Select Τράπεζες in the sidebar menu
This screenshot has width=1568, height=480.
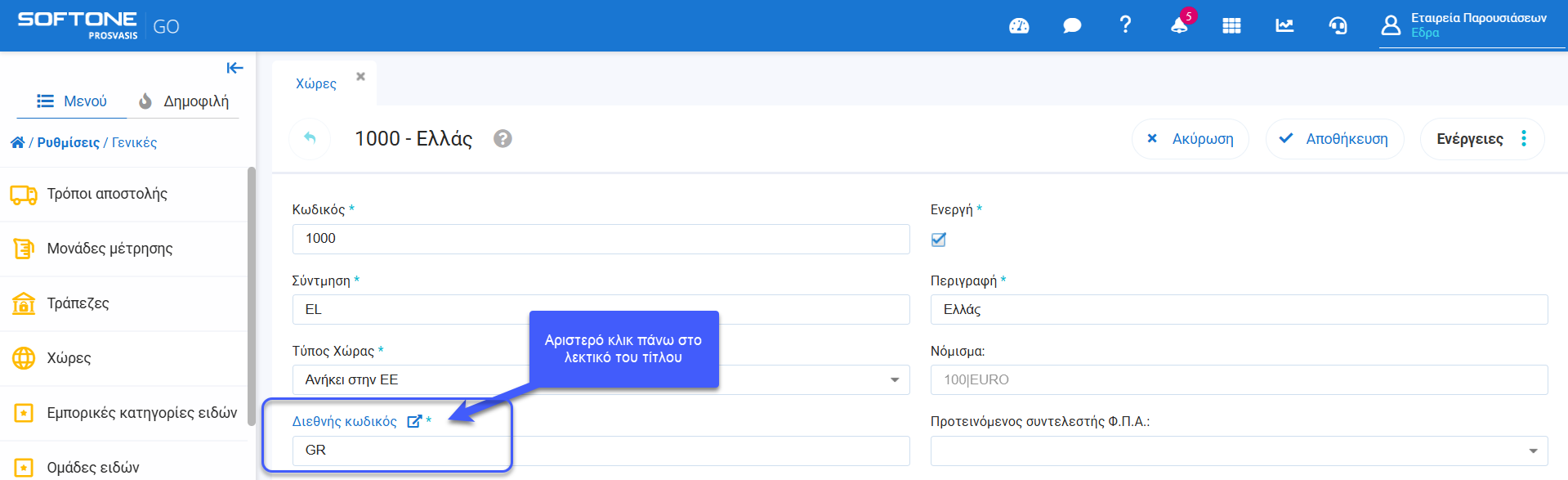[78, 303]
